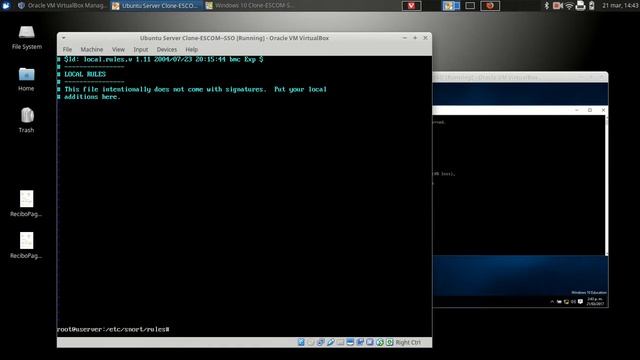This screenshot has width=640, height=360.
Task: Click the red Vivaldi launcher in top panel
Action: [x=411, y=5]
